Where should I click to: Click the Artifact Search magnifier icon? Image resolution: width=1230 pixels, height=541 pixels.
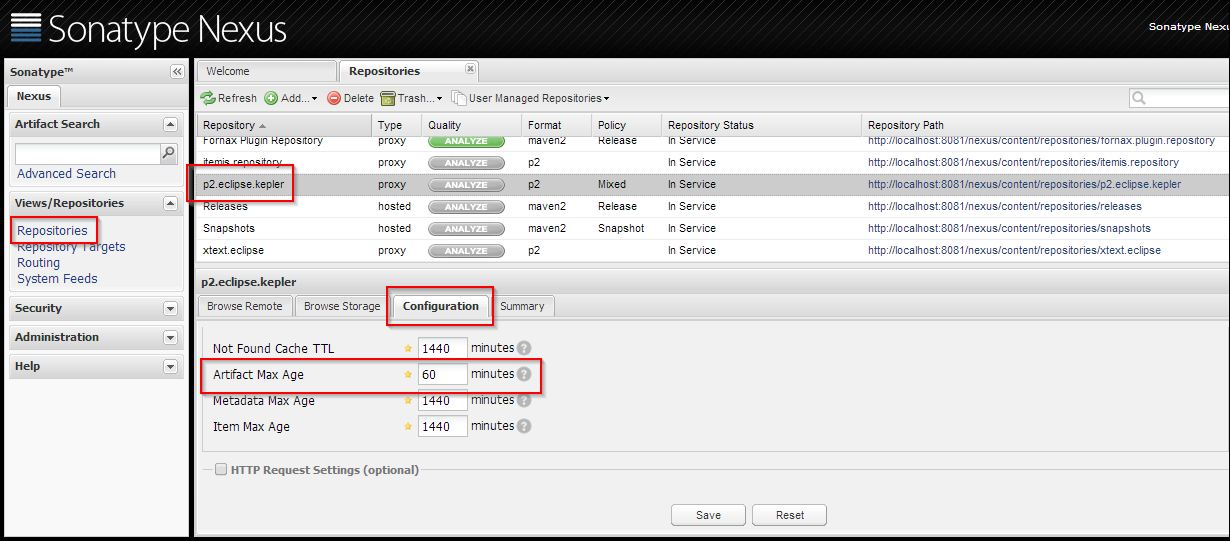168,154
